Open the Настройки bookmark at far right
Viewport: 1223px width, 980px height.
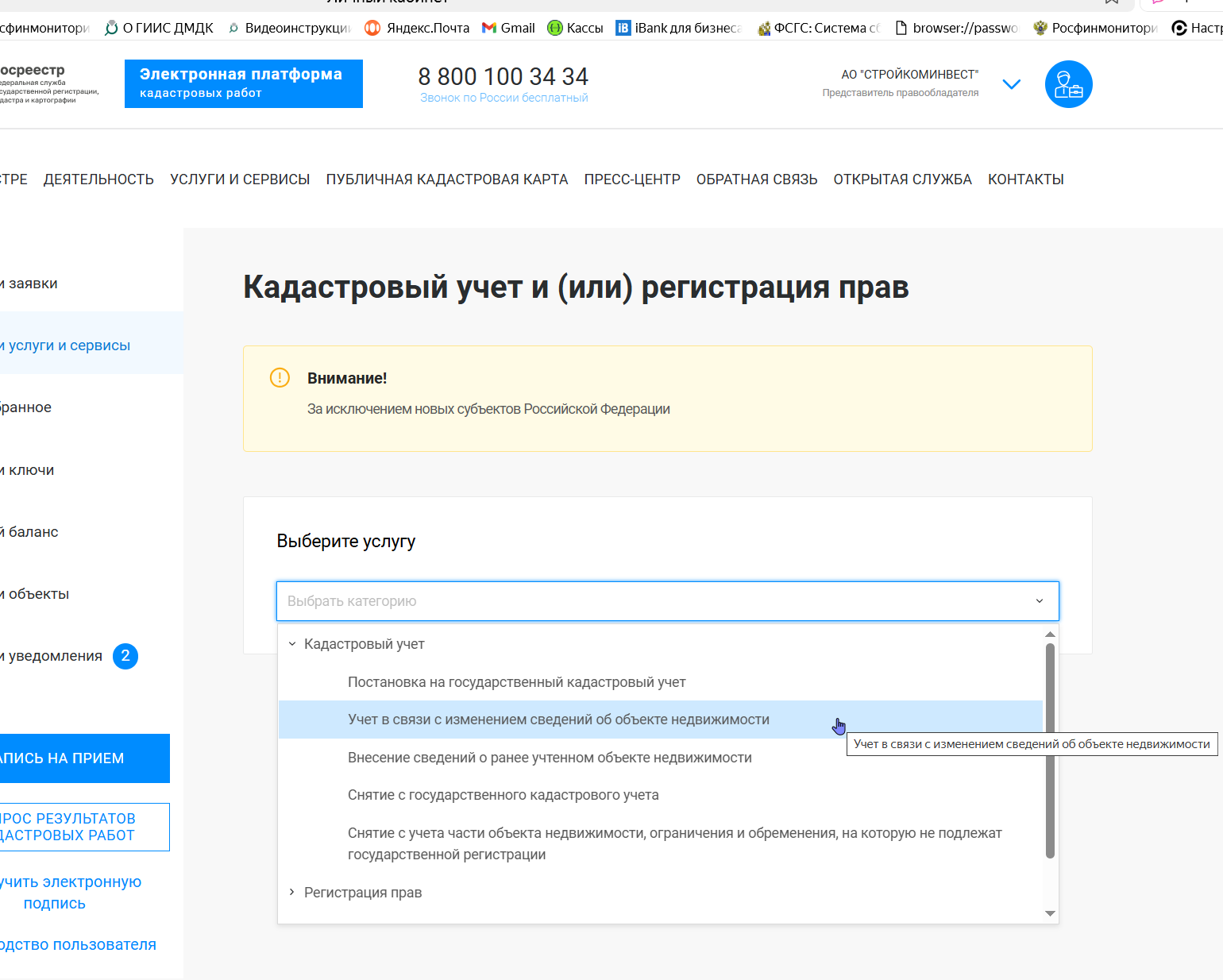tap(1198, 28)
